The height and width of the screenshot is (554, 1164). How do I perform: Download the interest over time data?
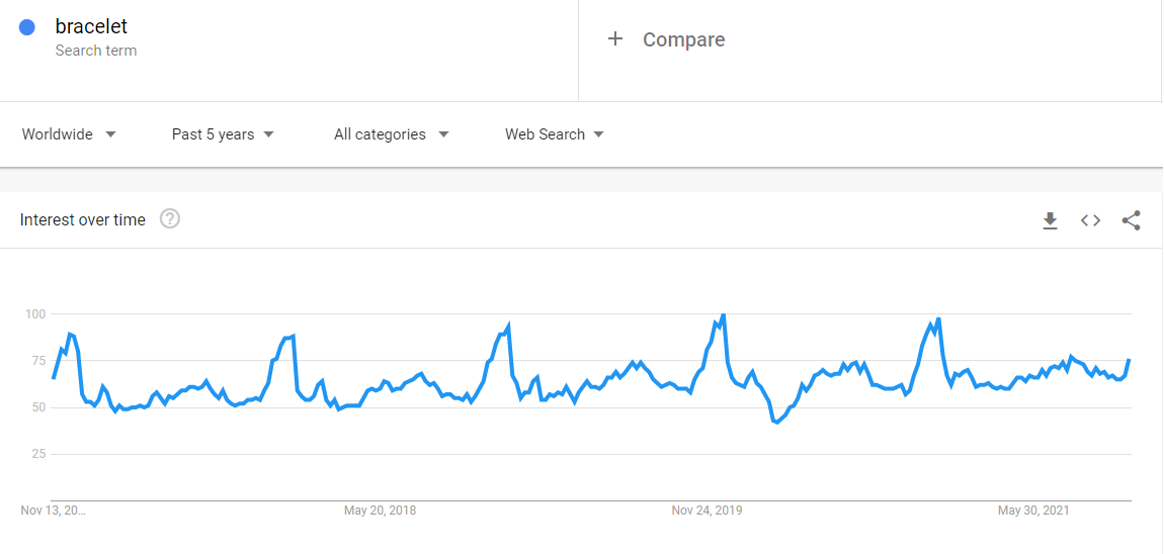[x=1050, y=221]
